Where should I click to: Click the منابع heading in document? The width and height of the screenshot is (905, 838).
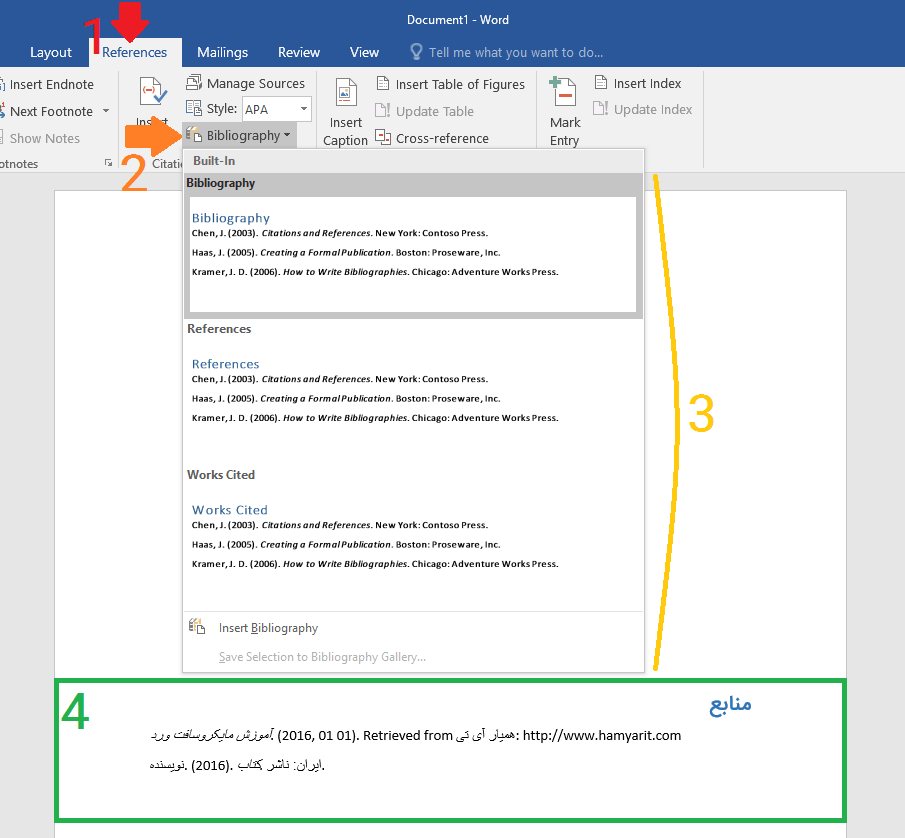(x=730, y=705)
